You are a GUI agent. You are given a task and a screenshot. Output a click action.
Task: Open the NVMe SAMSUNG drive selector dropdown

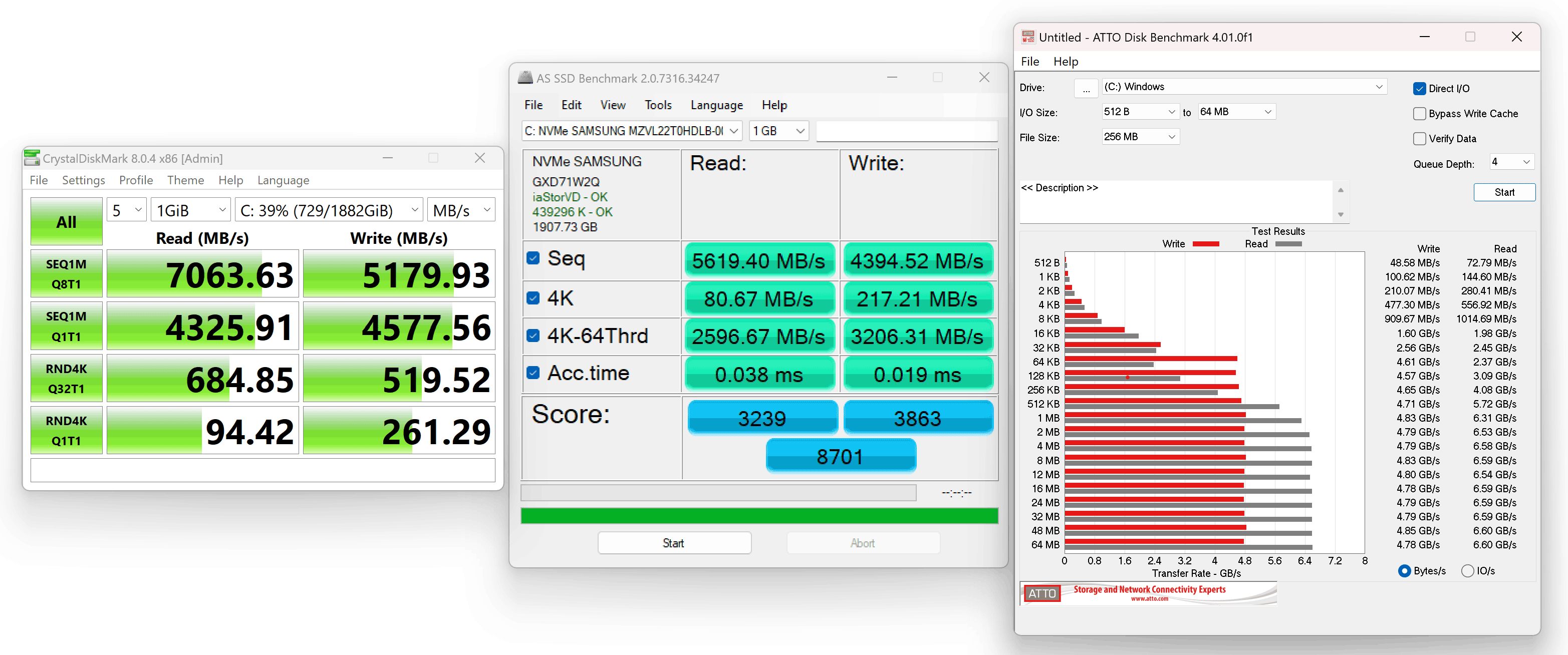point(631,131)
